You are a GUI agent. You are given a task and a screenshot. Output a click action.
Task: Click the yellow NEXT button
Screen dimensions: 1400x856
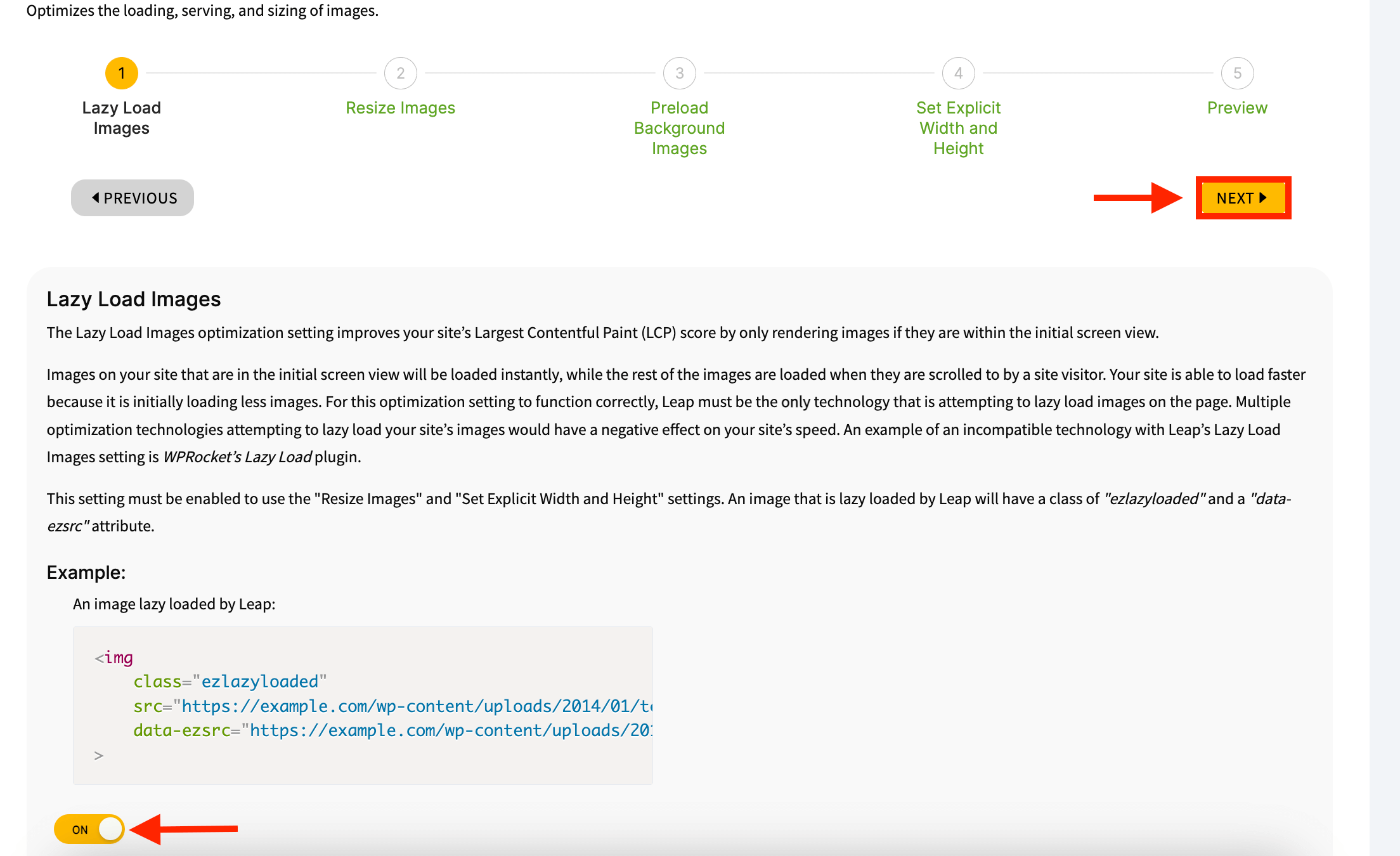pyautogui.click(x=1243, y=198)
